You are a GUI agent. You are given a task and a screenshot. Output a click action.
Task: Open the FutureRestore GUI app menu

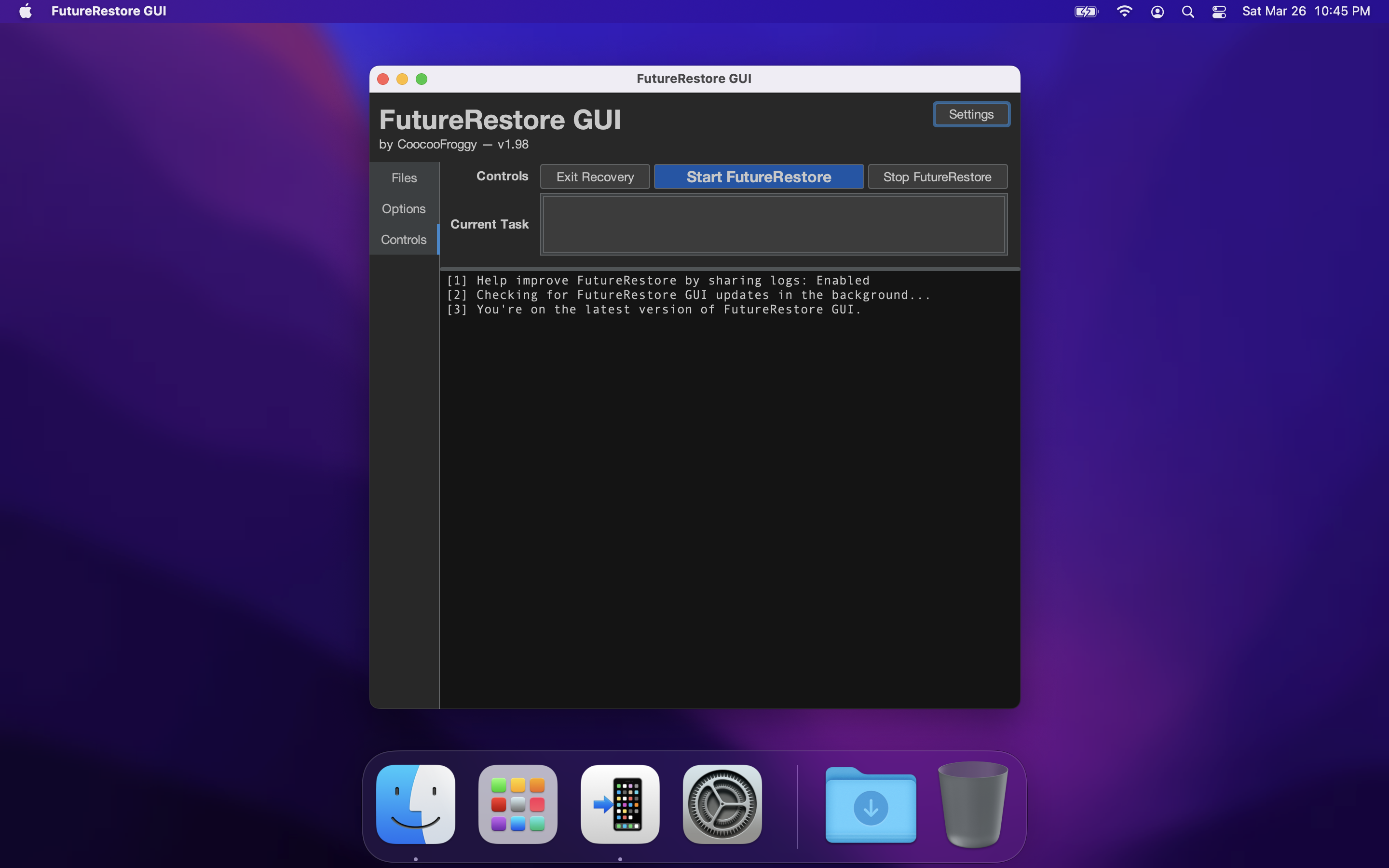[x=109, y=12]
